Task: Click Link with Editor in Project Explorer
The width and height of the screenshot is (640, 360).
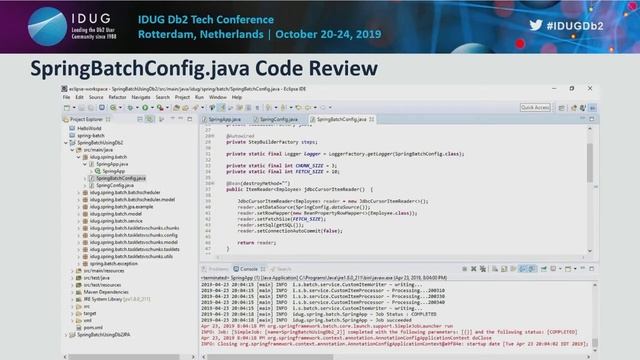Action: (150, 119)
